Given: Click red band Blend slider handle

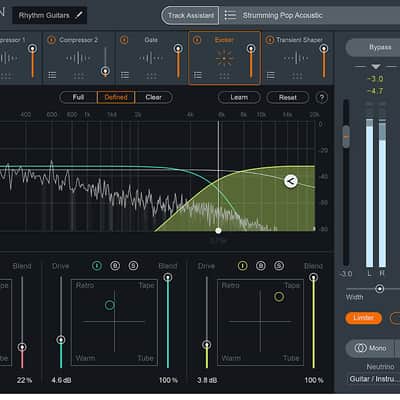Looking at the screenshot, I should tap(22, 347).
